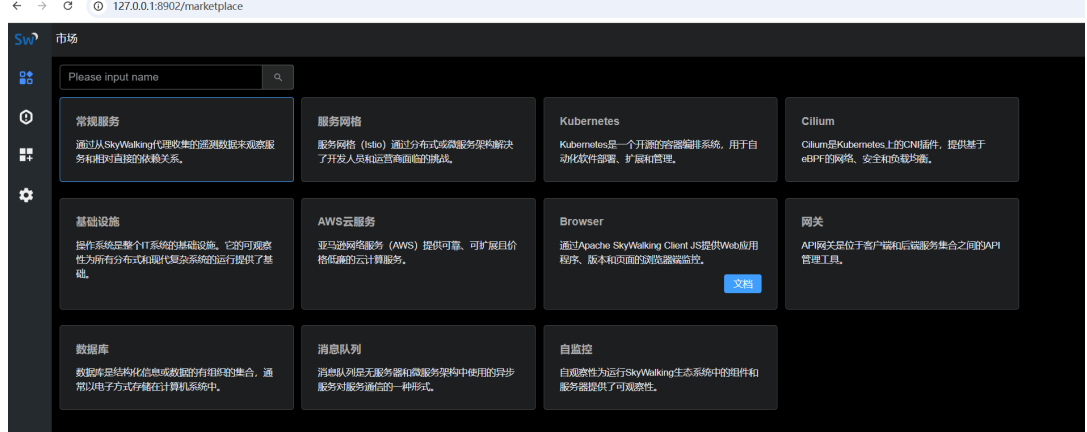Open the 自监控 card

pyautogui.click(x=660, y=368)
